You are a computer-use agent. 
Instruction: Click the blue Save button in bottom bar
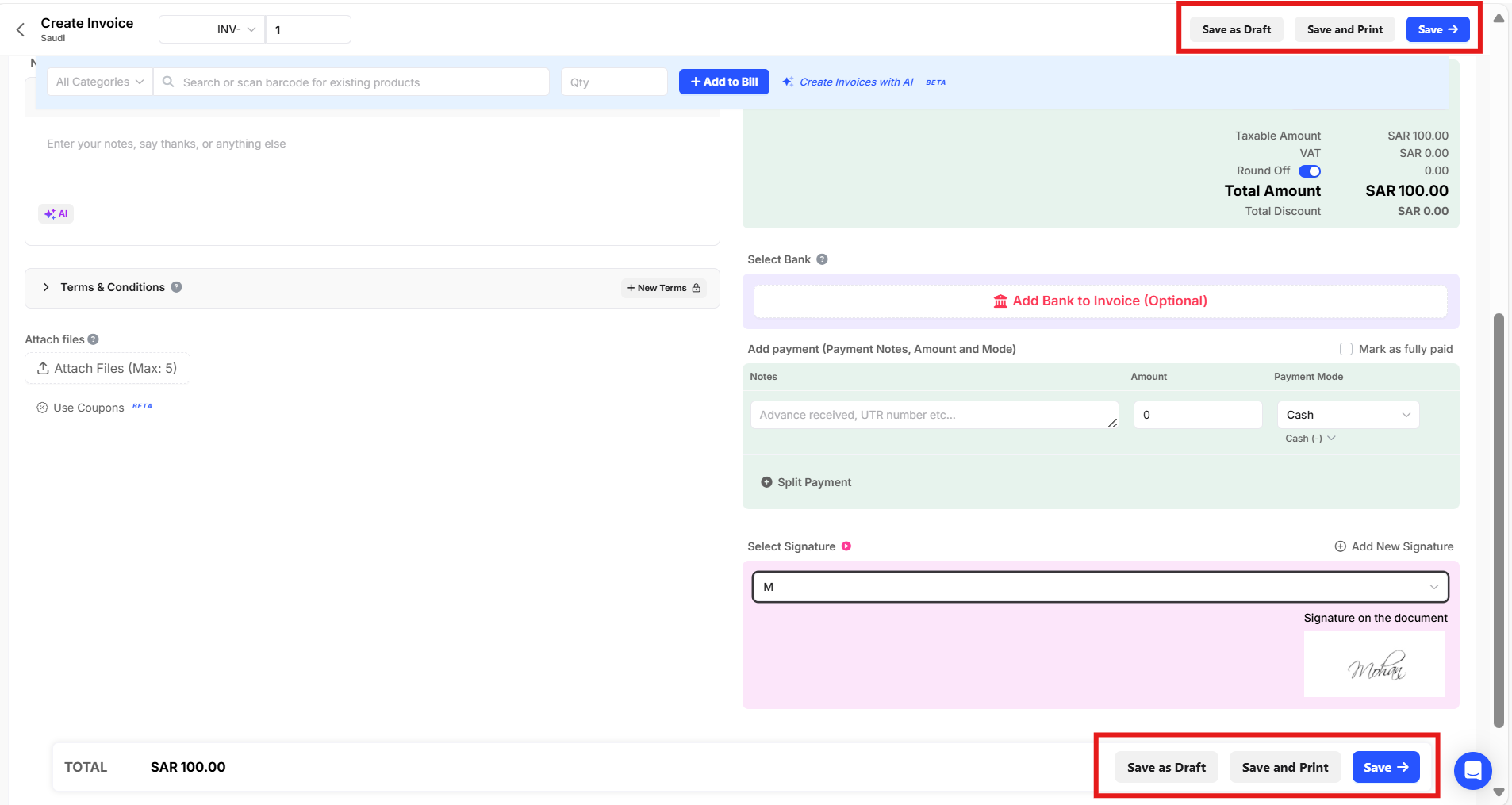point(1386,767)
